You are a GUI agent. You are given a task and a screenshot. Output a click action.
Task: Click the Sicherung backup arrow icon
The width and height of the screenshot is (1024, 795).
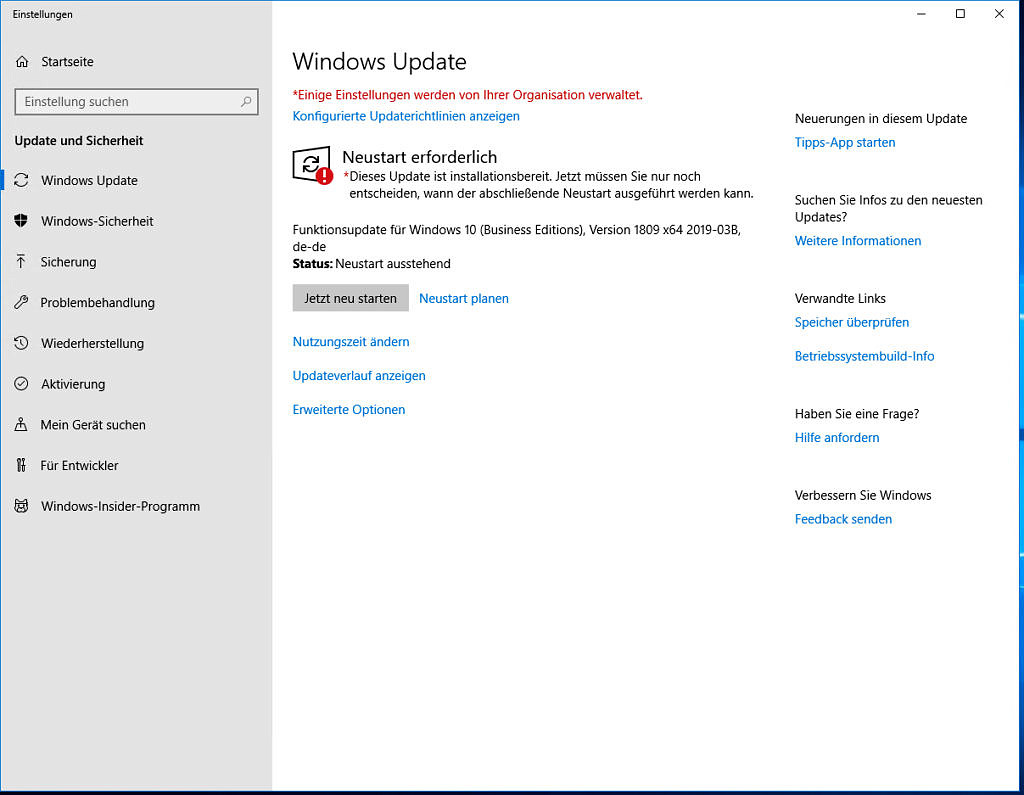tap(21, 262)
